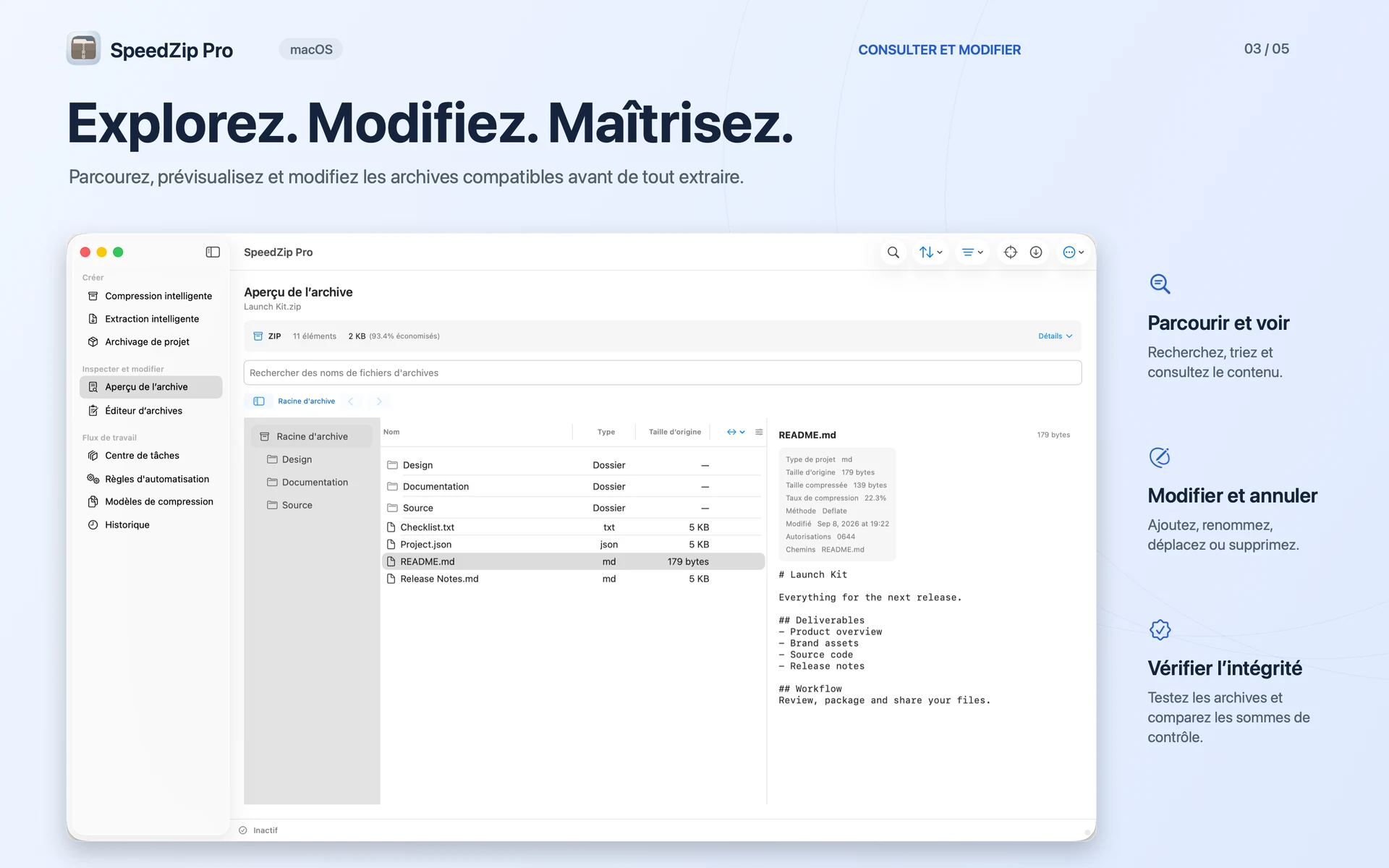Click the macOS platform badge

[311, 49]
